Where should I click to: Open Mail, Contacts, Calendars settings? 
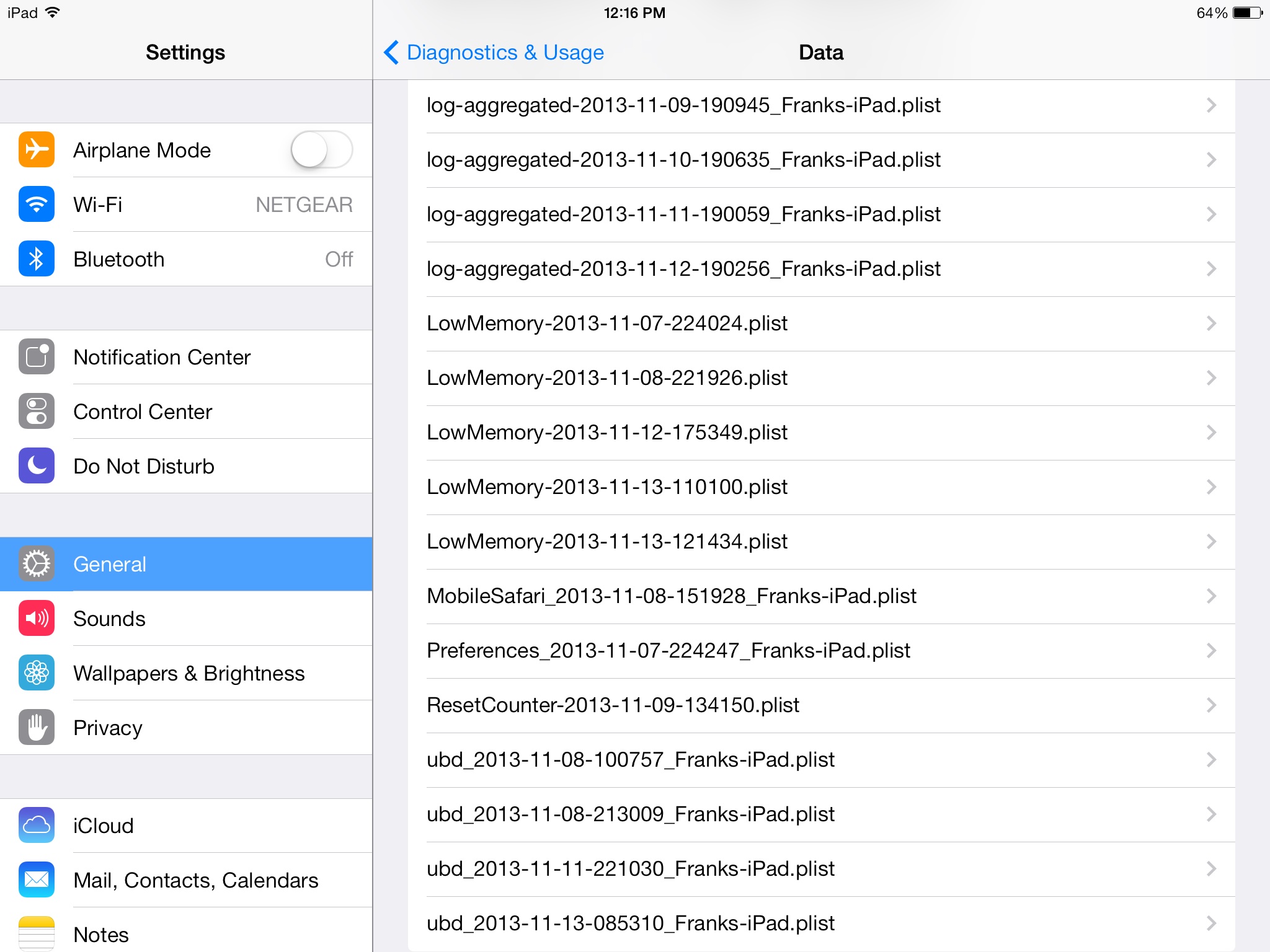pyautogui.click(x=186, y=880)
